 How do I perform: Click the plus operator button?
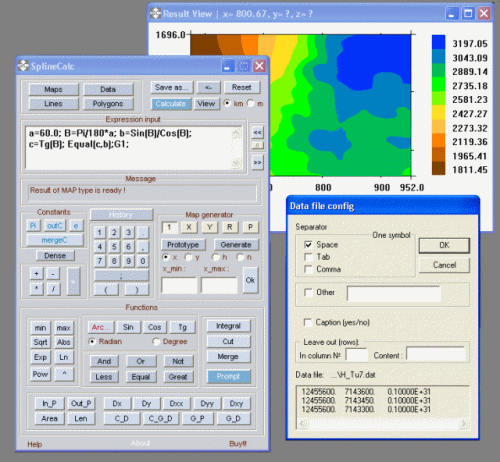tap(36, 274)
